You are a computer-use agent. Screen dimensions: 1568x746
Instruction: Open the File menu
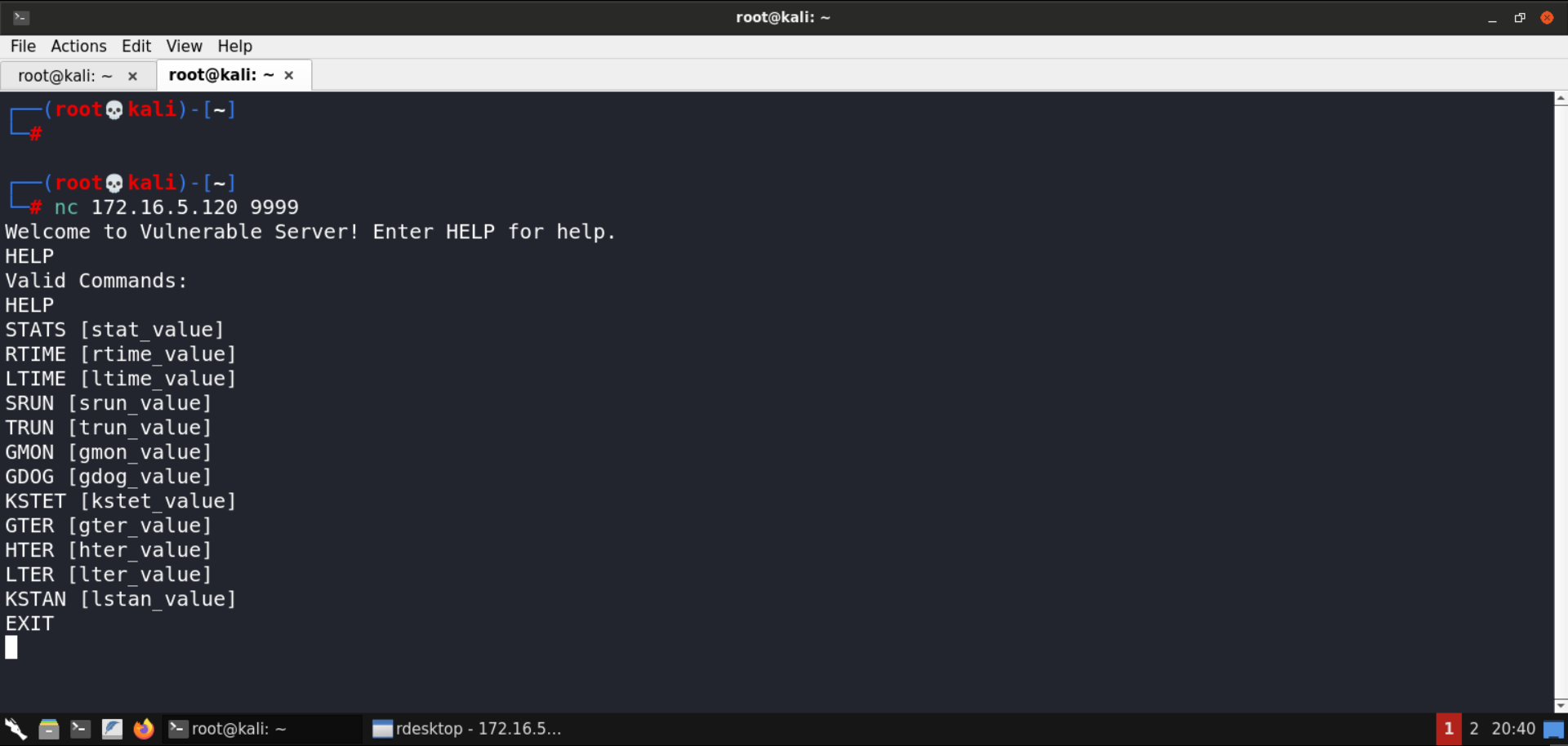[x=23, y=47]
